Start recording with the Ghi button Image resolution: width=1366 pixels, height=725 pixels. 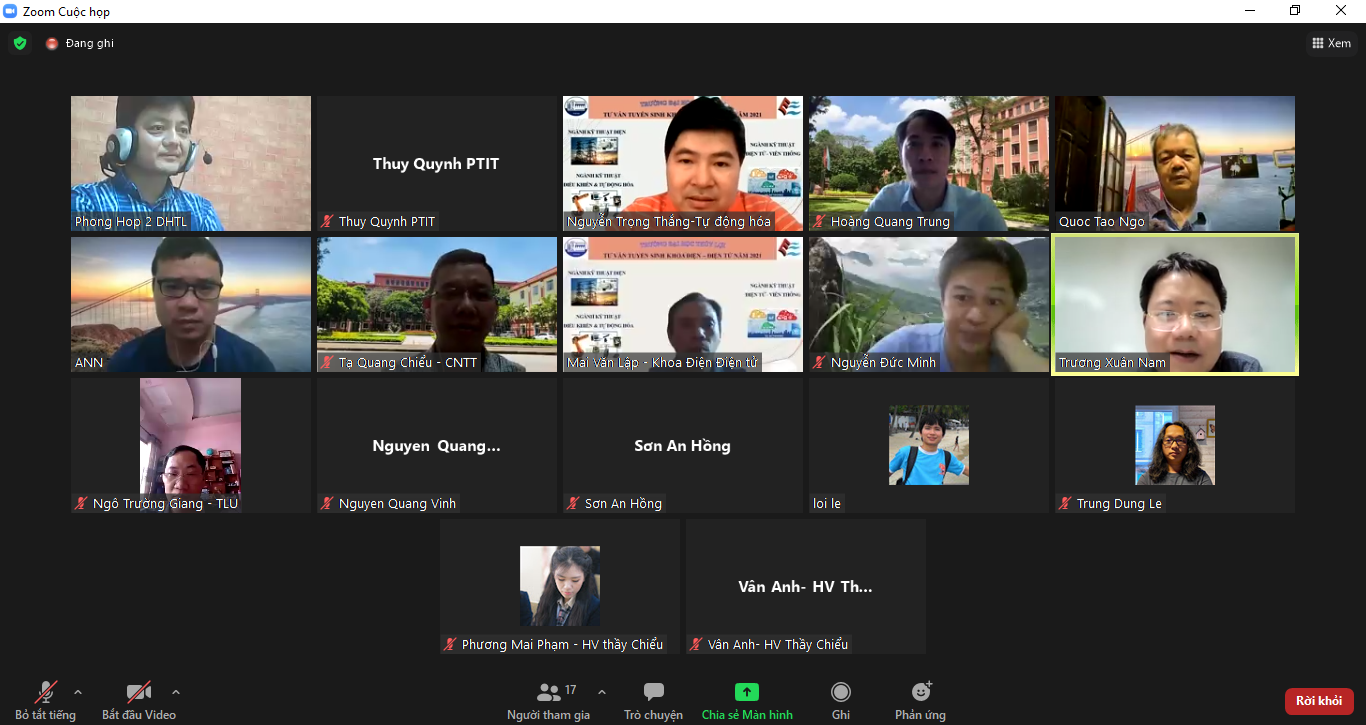tap(841, 700)
